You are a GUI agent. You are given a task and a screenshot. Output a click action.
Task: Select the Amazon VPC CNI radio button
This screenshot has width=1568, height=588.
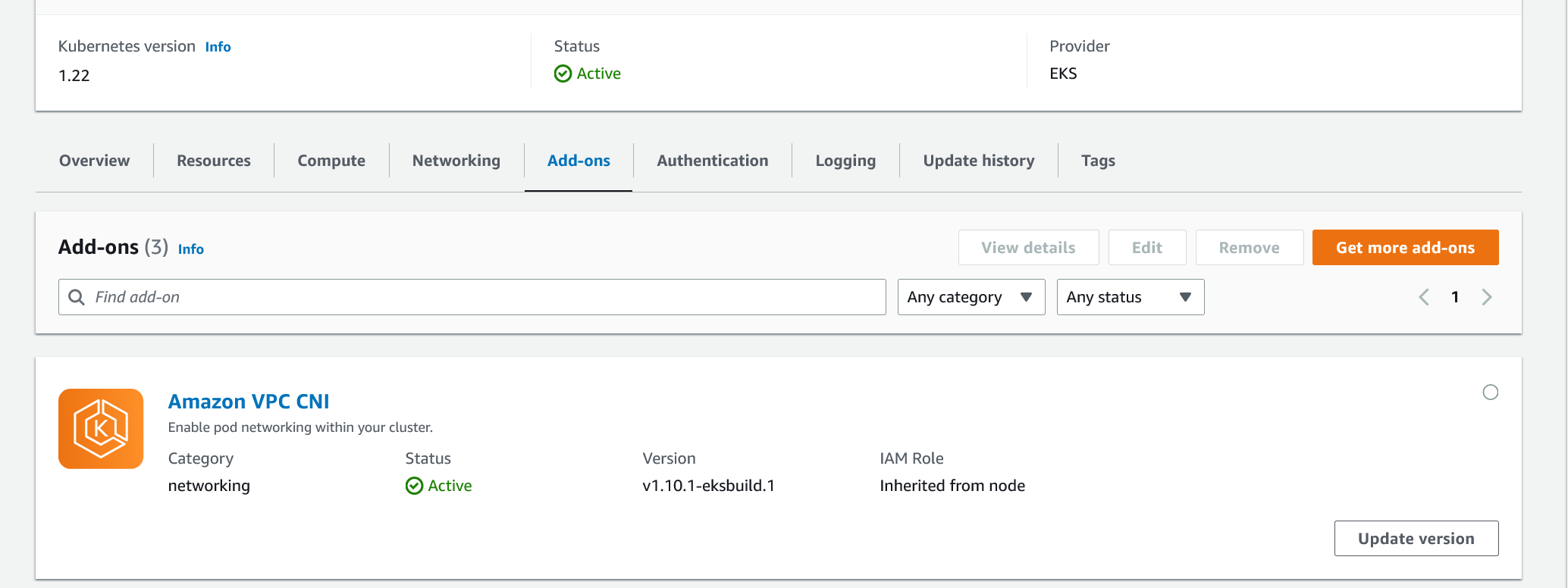(x=1491, y=393)
